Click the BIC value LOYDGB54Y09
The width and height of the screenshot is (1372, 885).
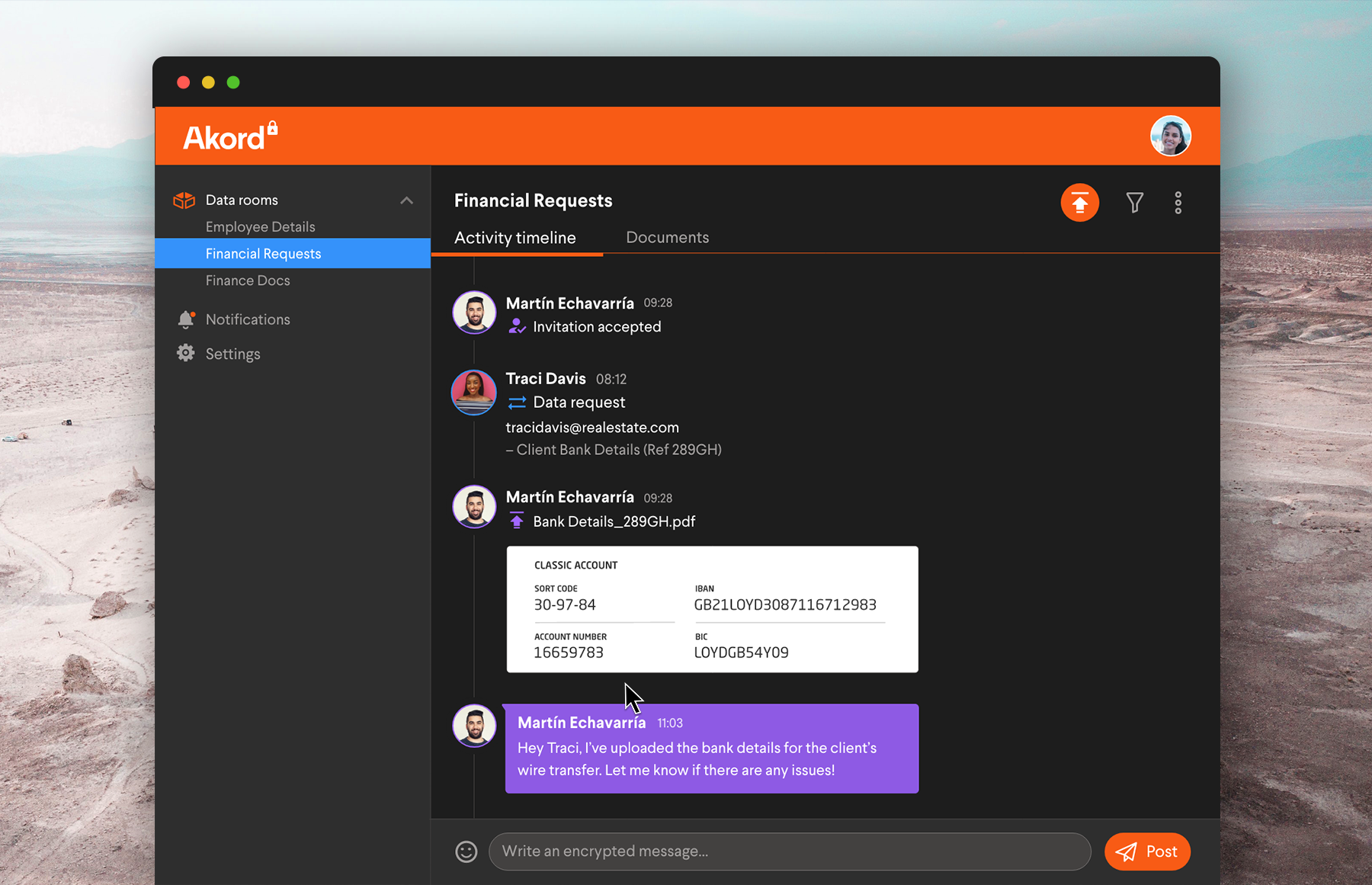pyautogui.click(x=741, y=653)
